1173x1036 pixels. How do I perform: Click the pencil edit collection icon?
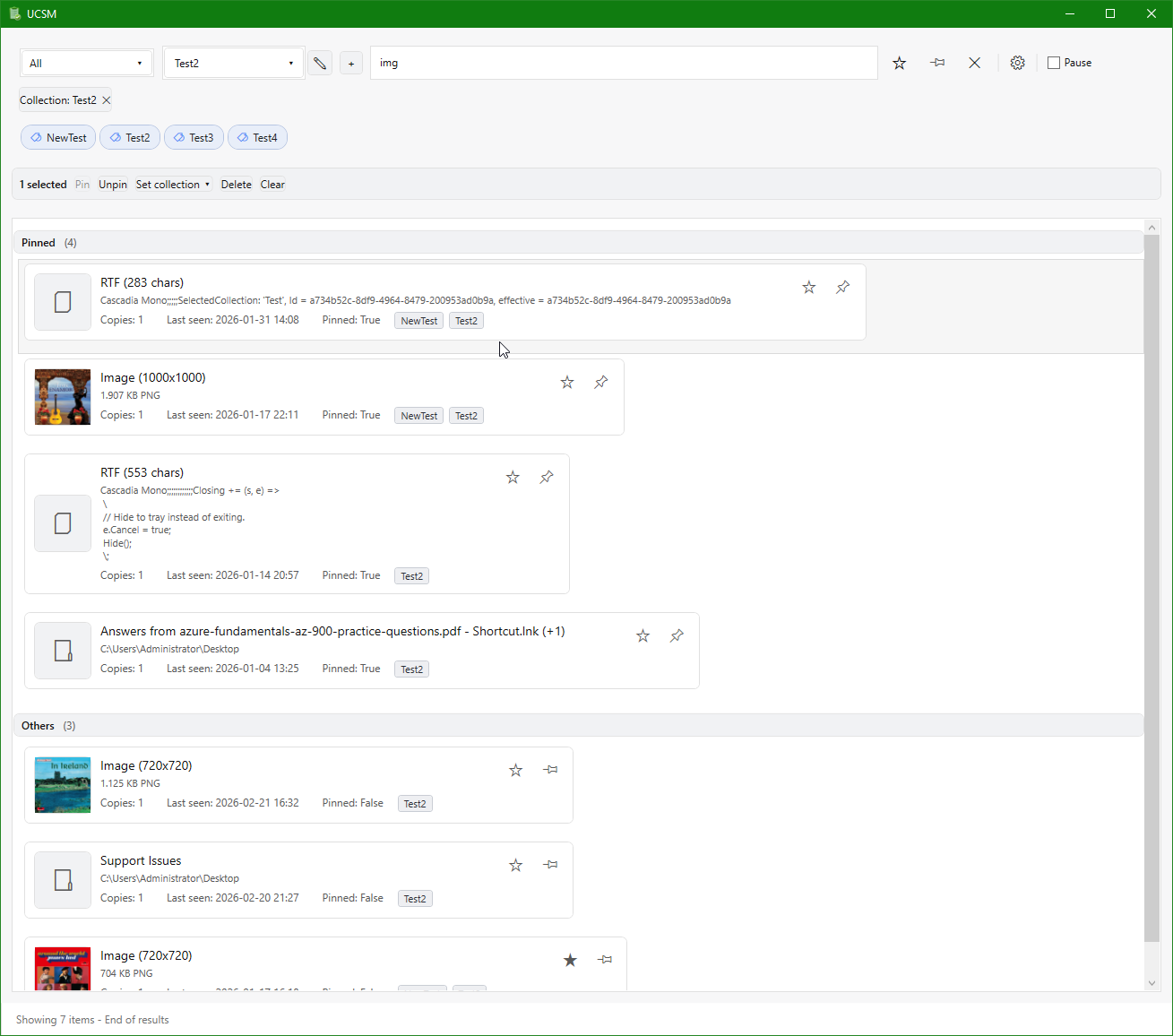click(x=320, y=64)
